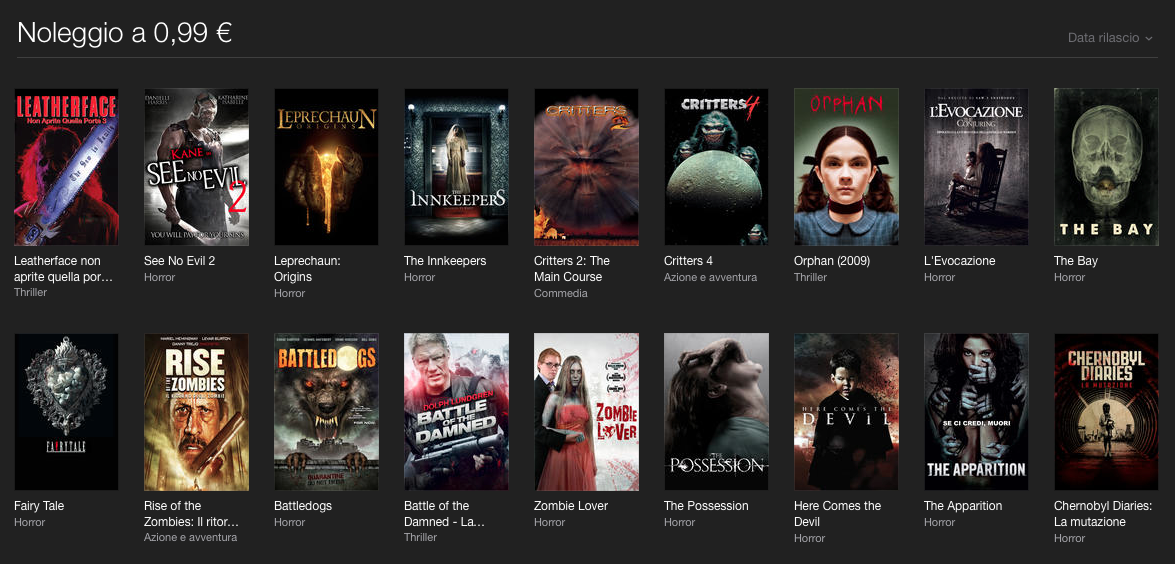
Task: Open The Possession poster
Action: click(716, 412)
